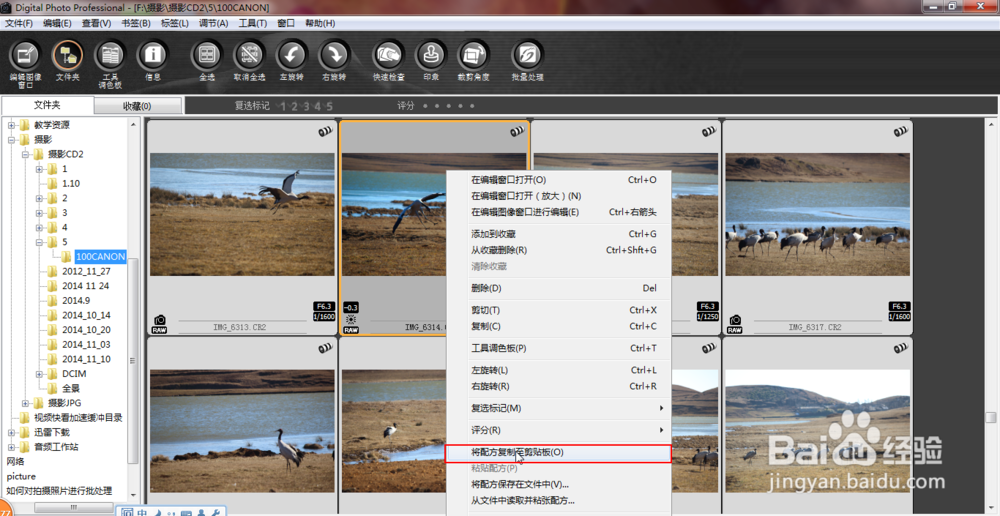Image resolution: width=1000 pixels, height=516 pixels.
Task: Click 如何对拍摄照片进行批处理 entry
Action: (x=59, y=491)
